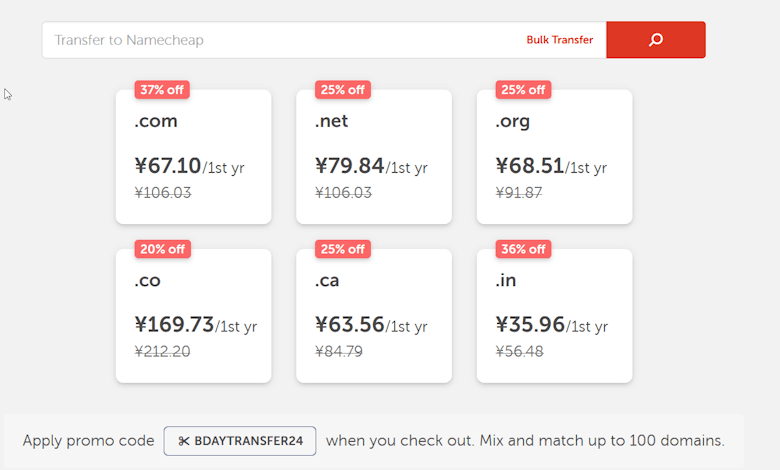780x470 pixels.
Task: Select the .com domain card
Action: tap(194, 157)
